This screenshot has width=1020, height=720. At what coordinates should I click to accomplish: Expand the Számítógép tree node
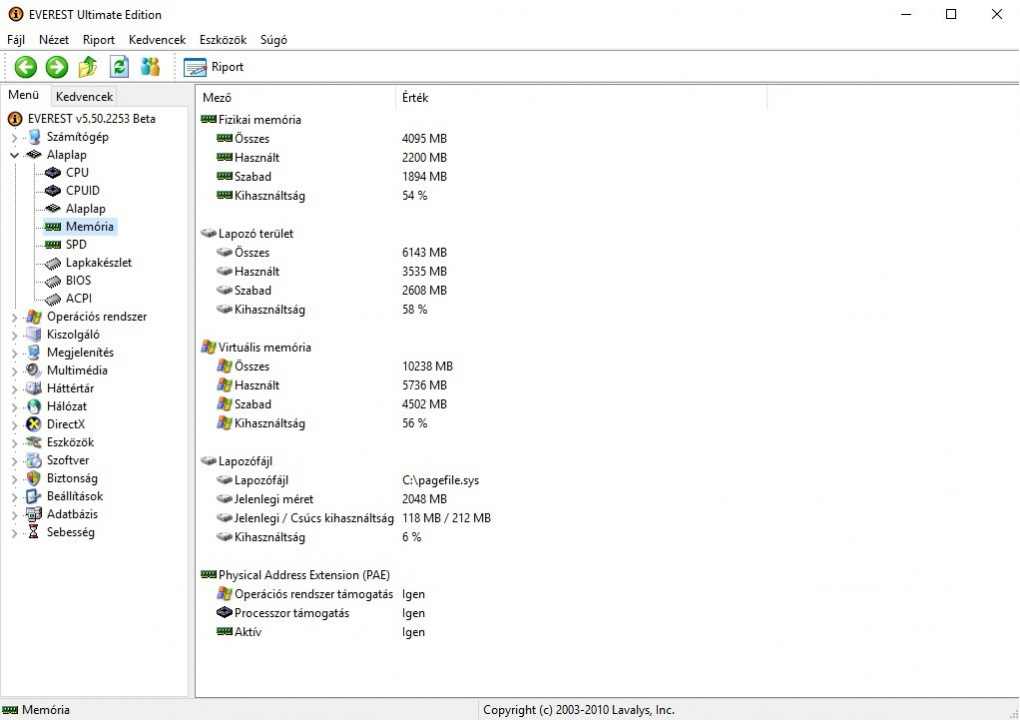tap(14, 137)
